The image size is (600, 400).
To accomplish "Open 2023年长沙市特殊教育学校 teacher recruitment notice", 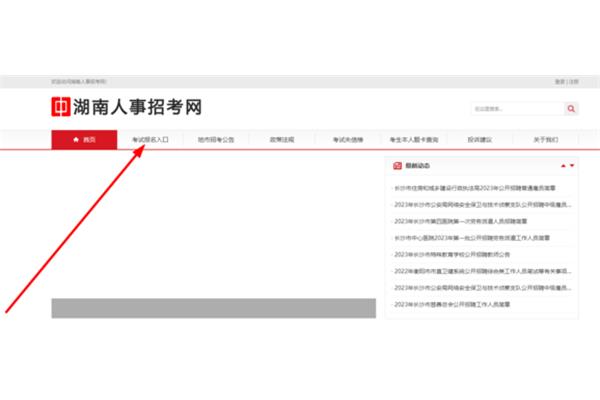I will point(452,255).
